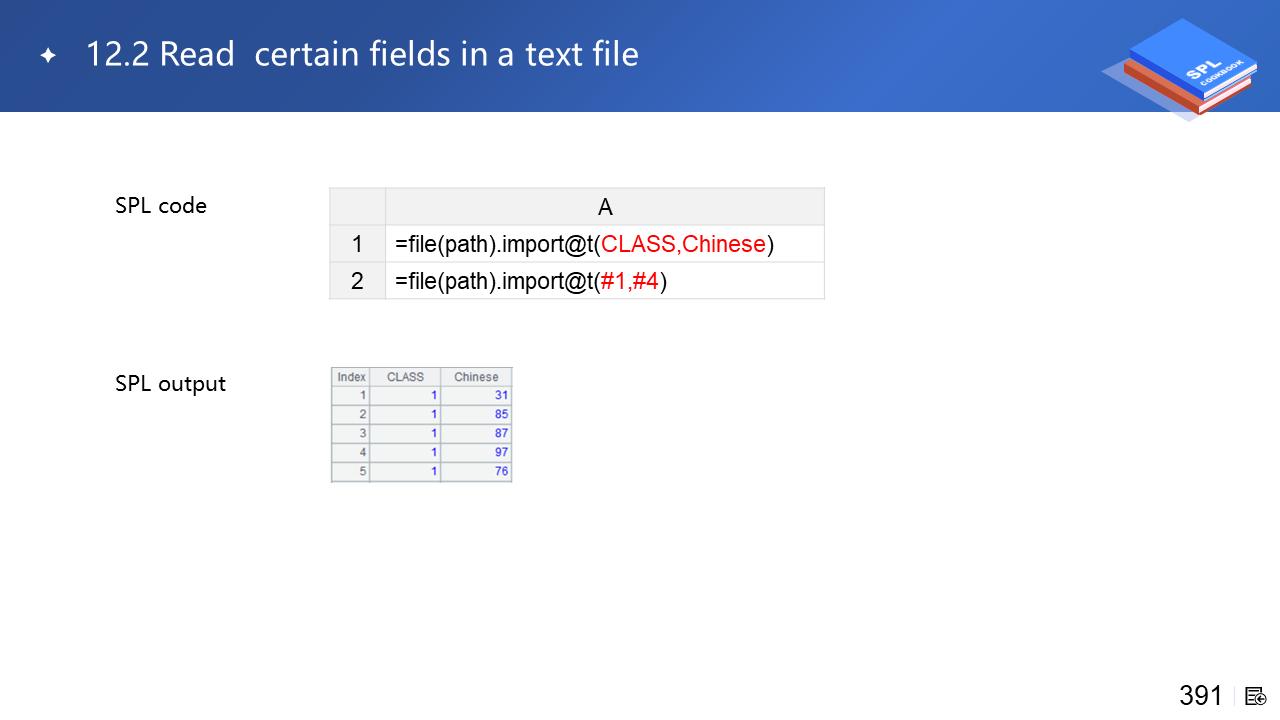Click the return-to-contents icon beside page number
Image resolution: width=1280 pixels, height=720 pixels.
(1256, 696)
